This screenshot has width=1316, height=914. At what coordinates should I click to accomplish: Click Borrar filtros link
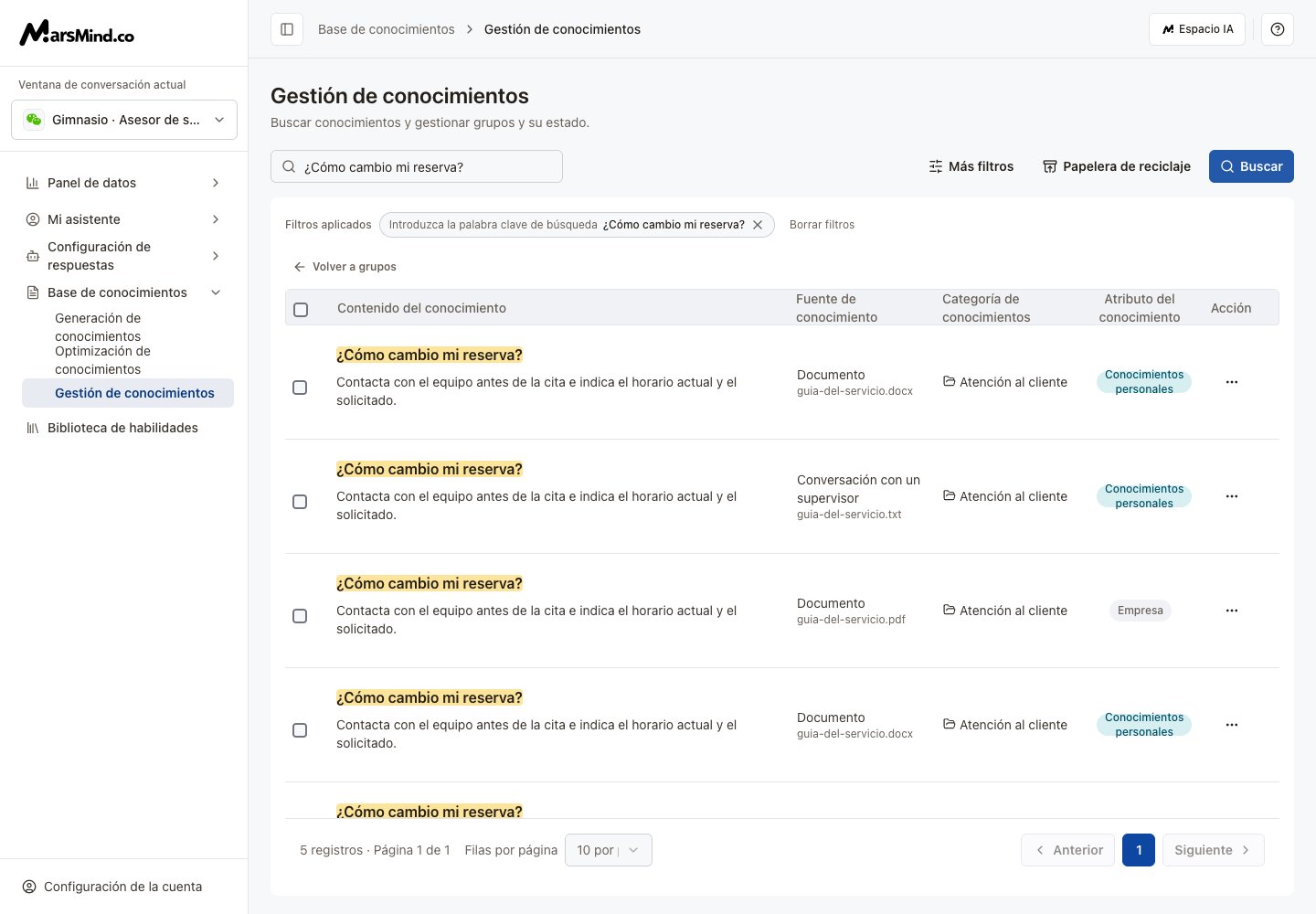click(822, 225)
